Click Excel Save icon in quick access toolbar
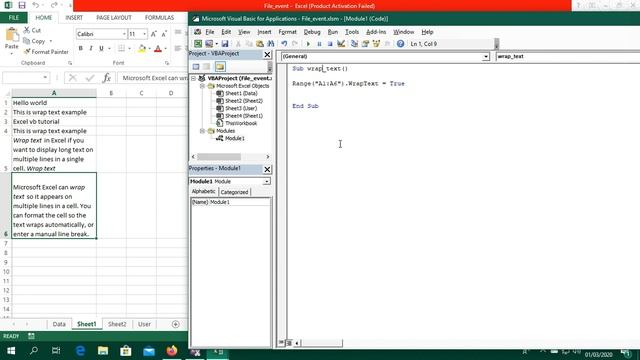This screenshot has height=360, width=640. tap(22, 5)
